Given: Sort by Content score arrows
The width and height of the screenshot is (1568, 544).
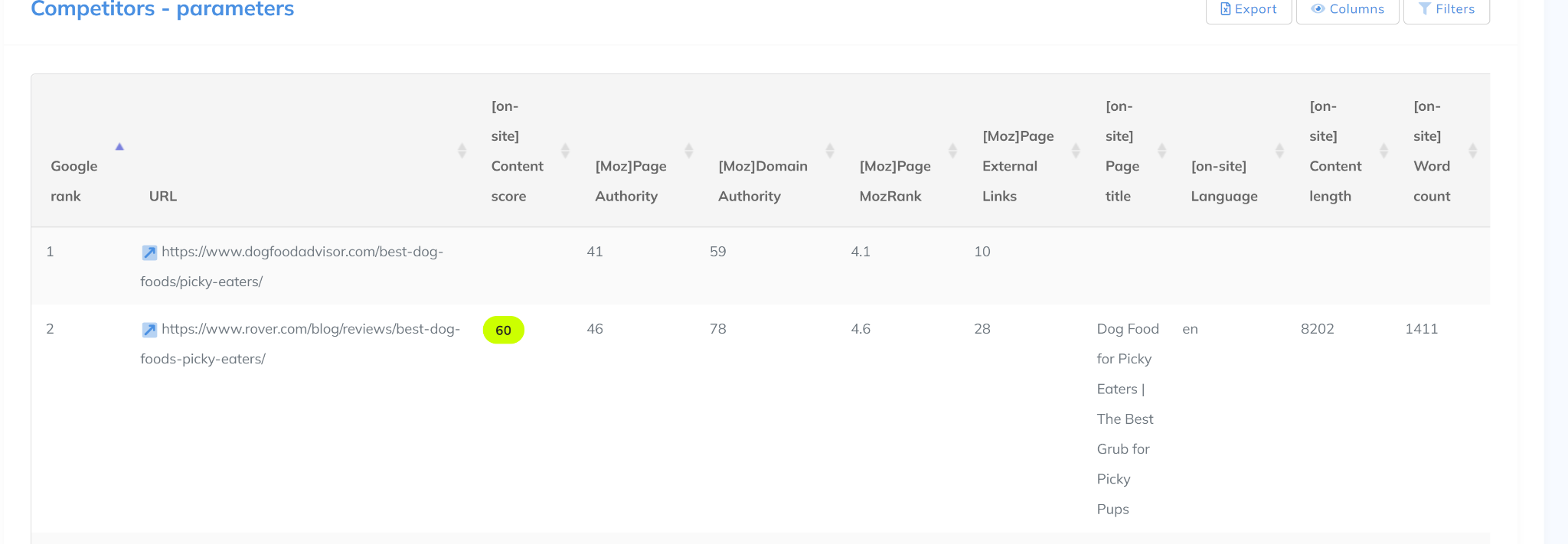Looking at the screenshot, I should point(565,151).
